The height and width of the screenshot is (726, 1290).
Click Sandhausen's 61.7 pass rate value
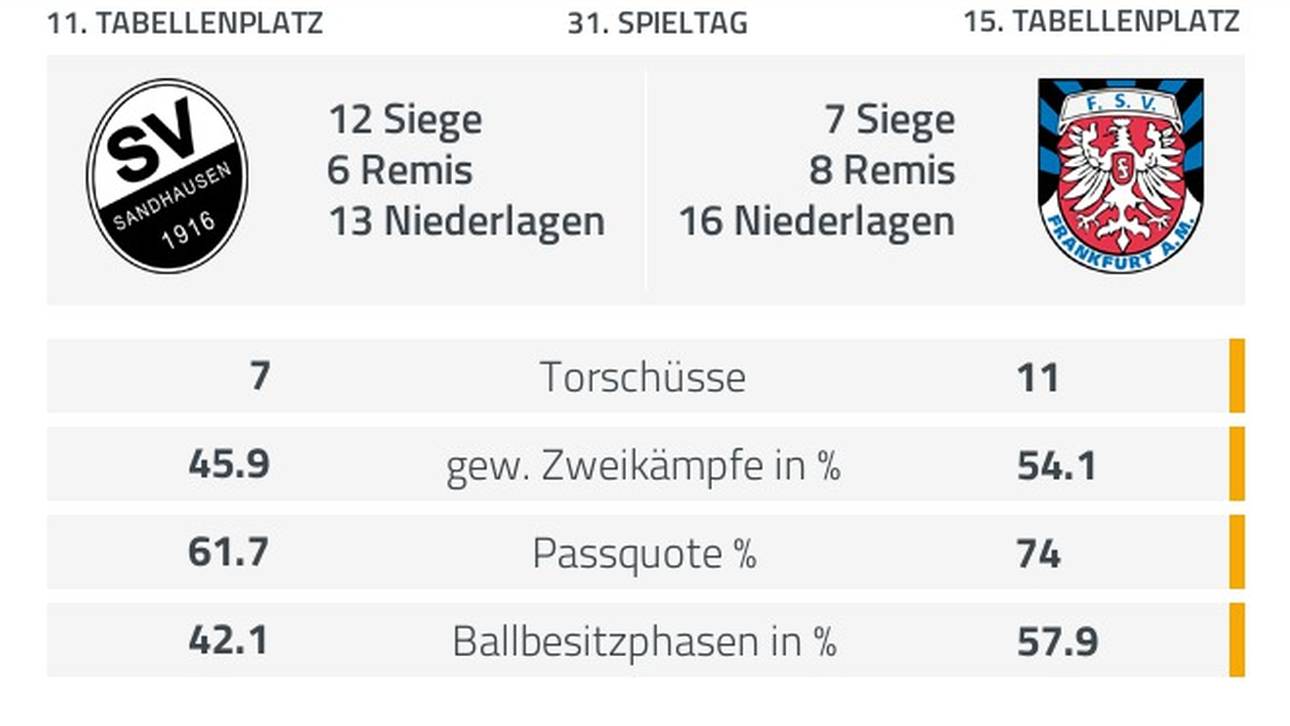(x=228, y=553)
